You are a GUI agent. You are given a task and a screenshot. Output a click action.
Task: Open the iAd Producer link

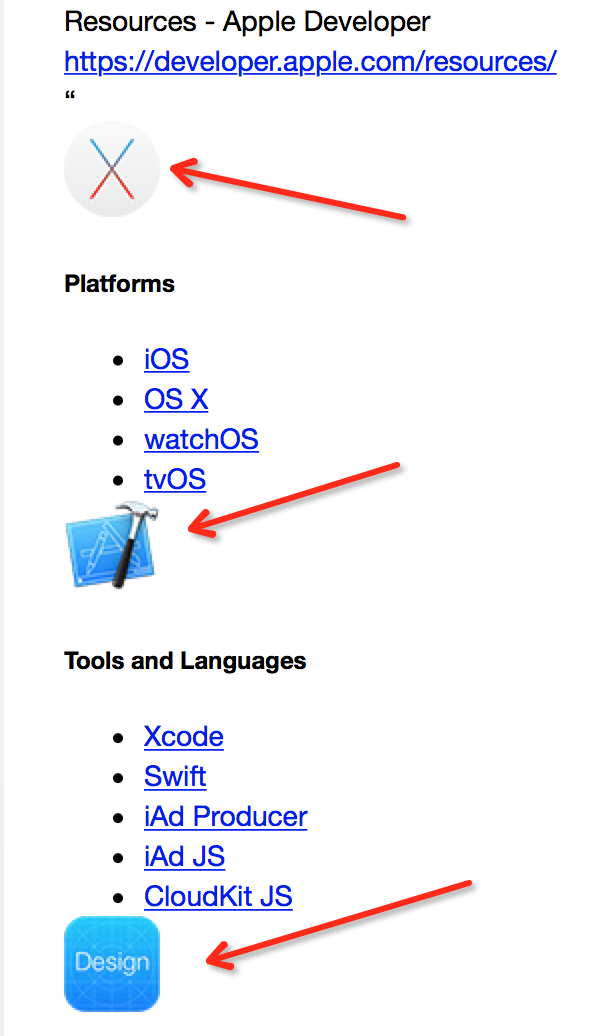pos(225,817)
